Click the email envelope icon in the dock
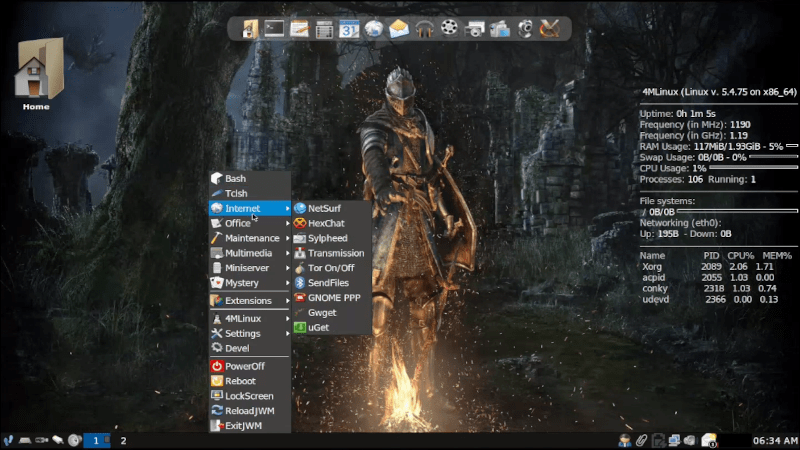Viewport: 800px width, 450px height. (399, 28)
